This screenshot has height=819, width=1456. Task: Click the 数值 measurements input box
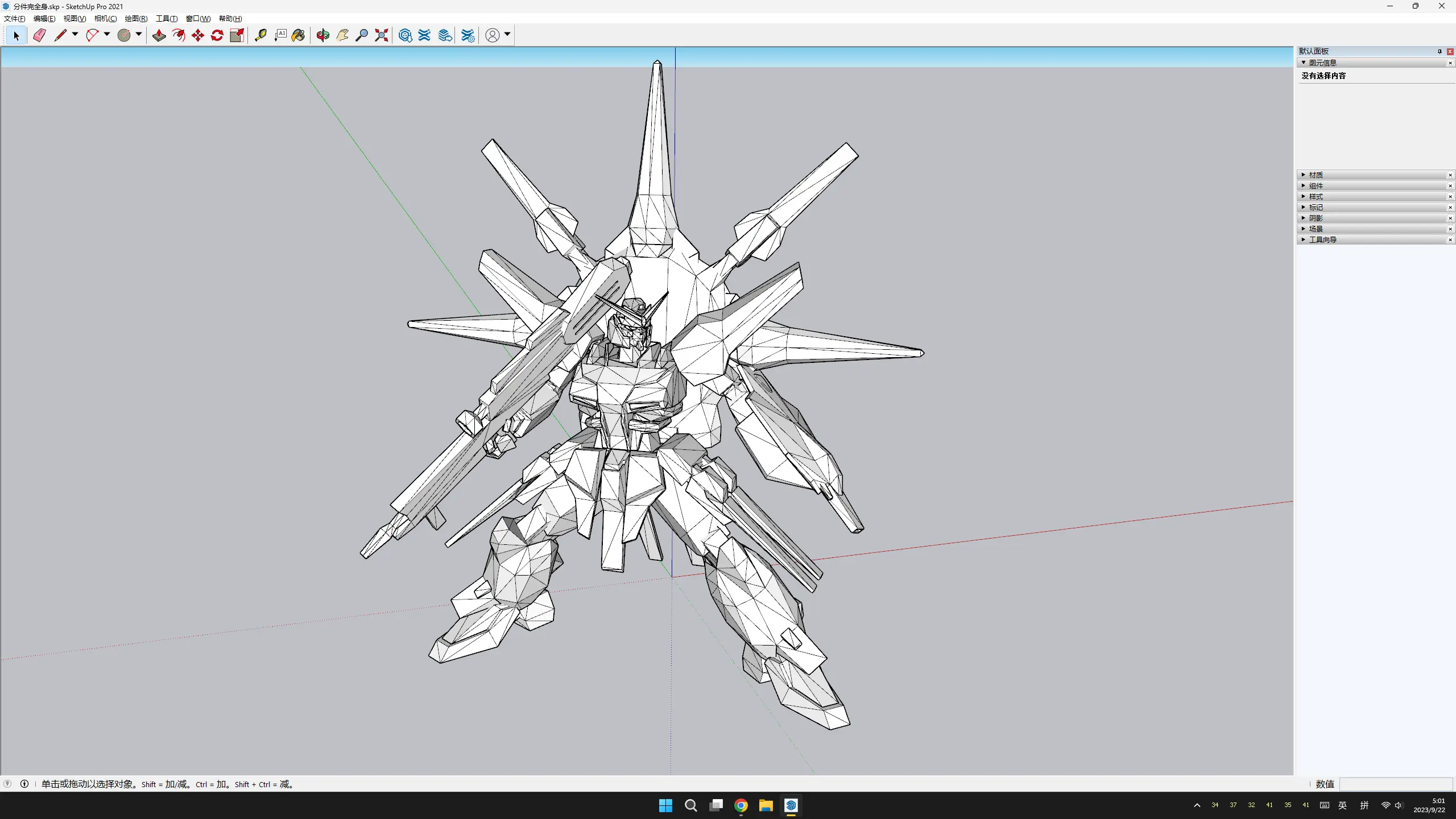[x=1396, y=784]
